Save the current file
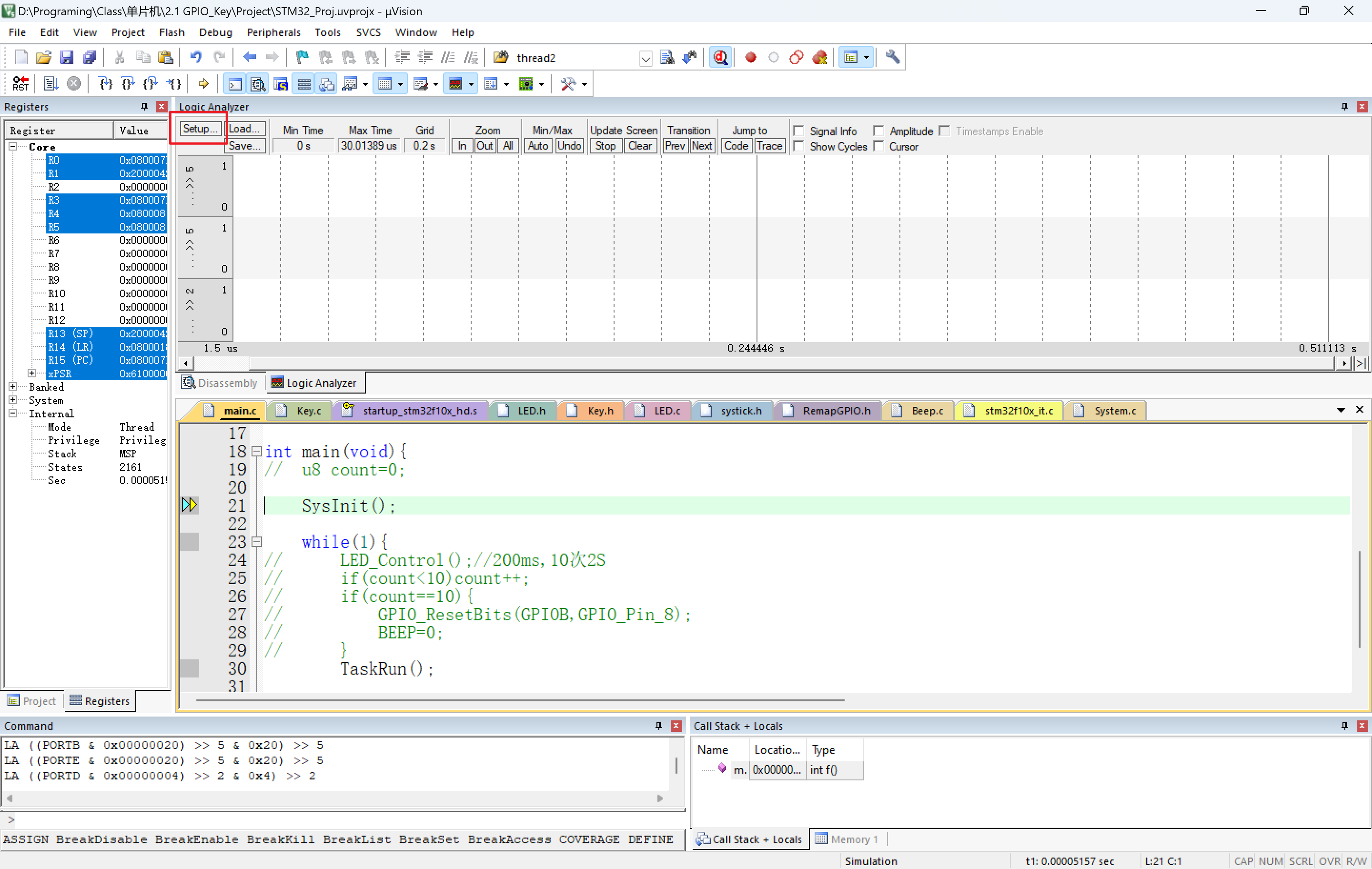Screen dimensions: 1372x869 coord(67,58)
